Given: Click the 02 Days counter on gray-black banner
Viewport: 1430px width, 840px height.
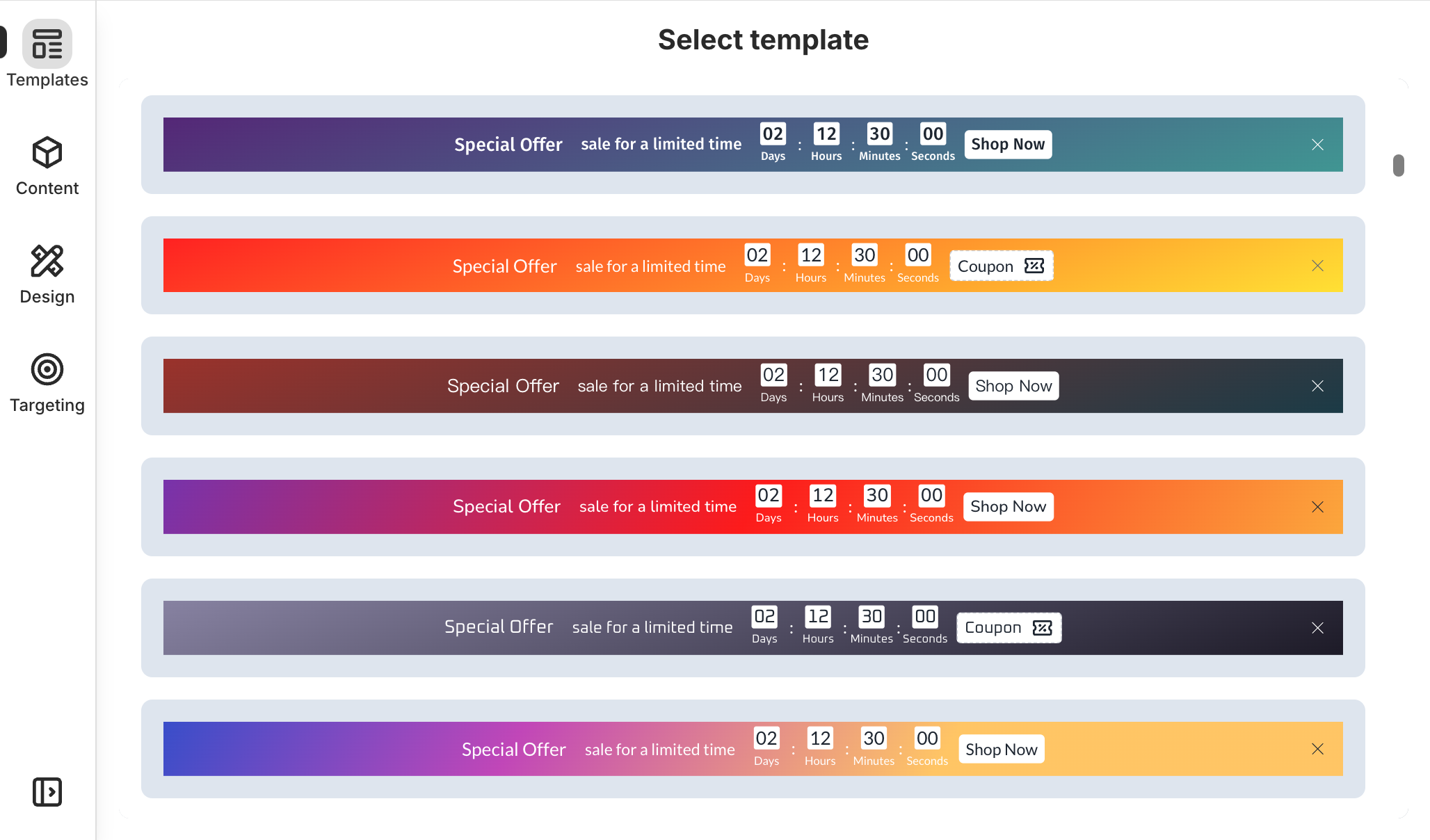Looking at the screenshot, I should (764, 625).
